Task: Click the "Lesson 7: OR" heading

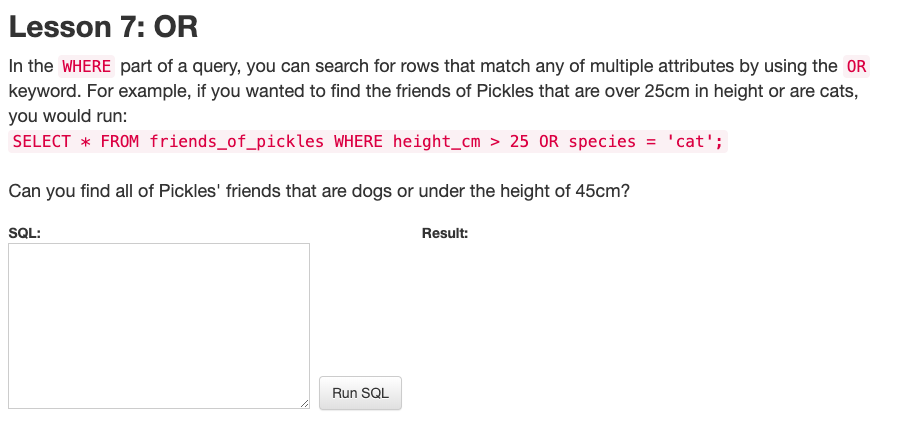Action: pos(103,27)
